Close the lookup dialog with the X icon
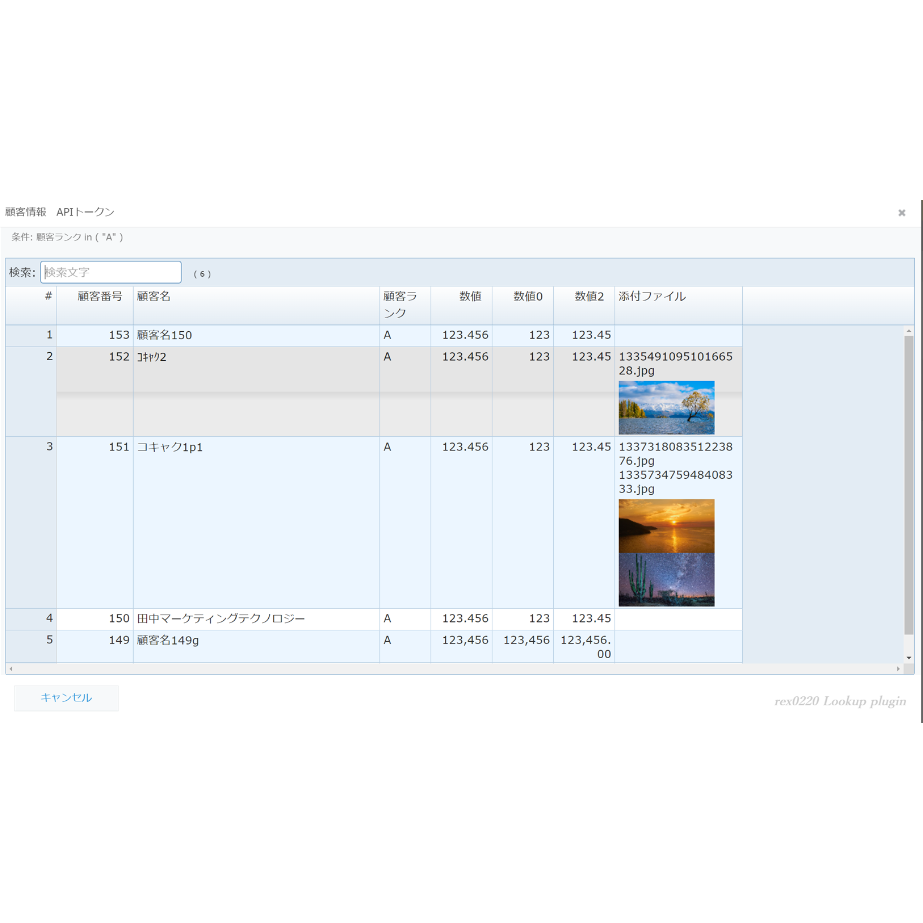 (x=901, y=213)
